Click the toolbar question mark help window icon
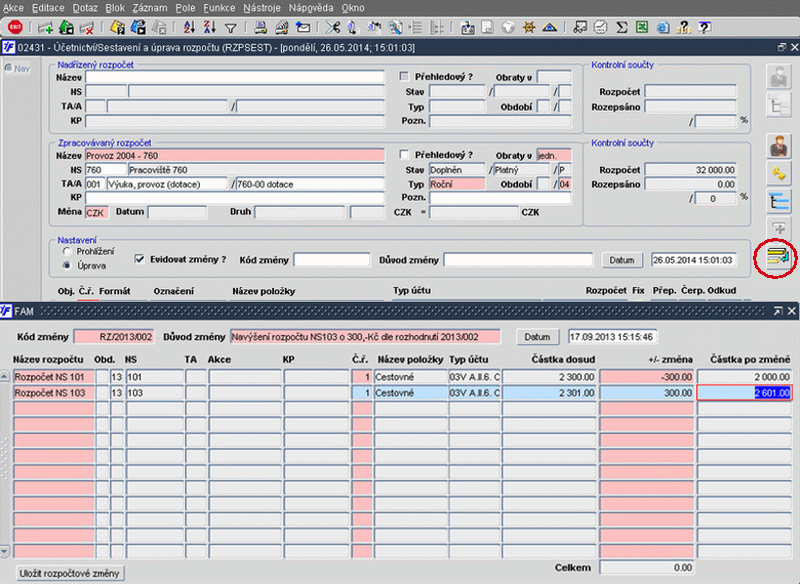Screen dimensions: 800x584 point(705,27)
